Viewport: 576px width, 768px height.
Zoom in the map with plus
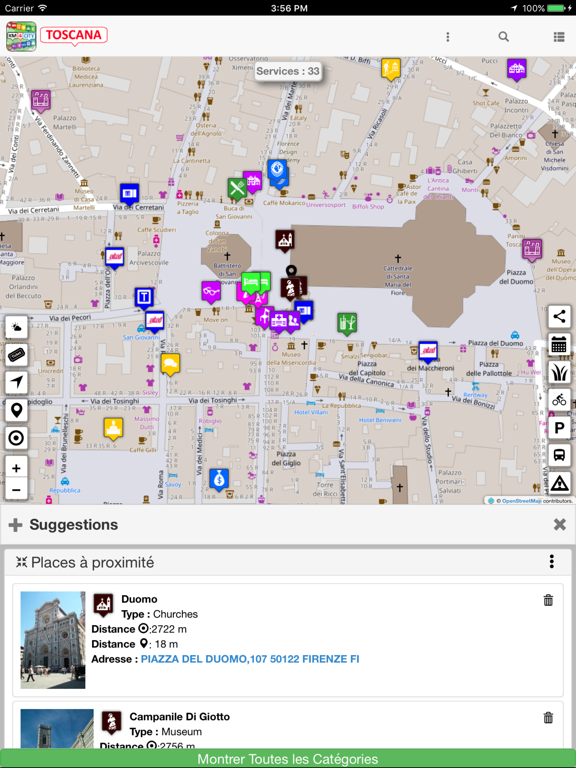click(x=16, y=468)
